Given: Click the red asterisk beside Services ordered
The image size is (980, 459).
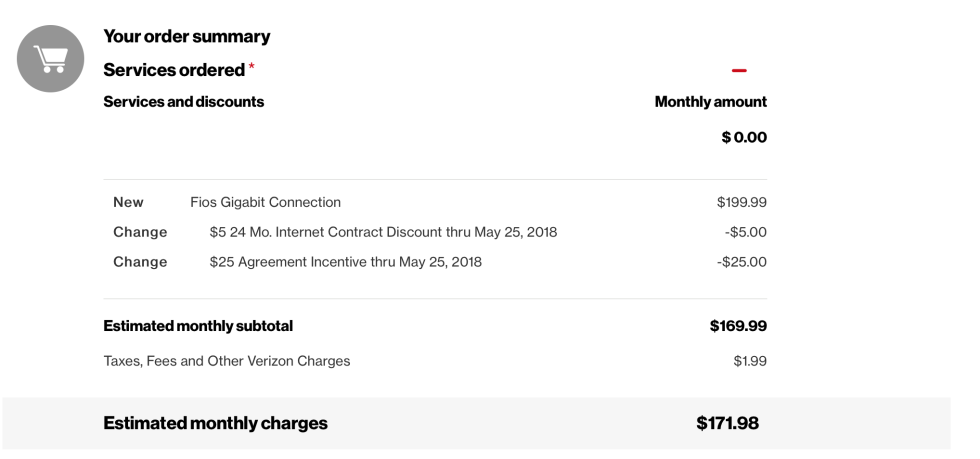Looking at the screenshot, I should click(251, 66).
